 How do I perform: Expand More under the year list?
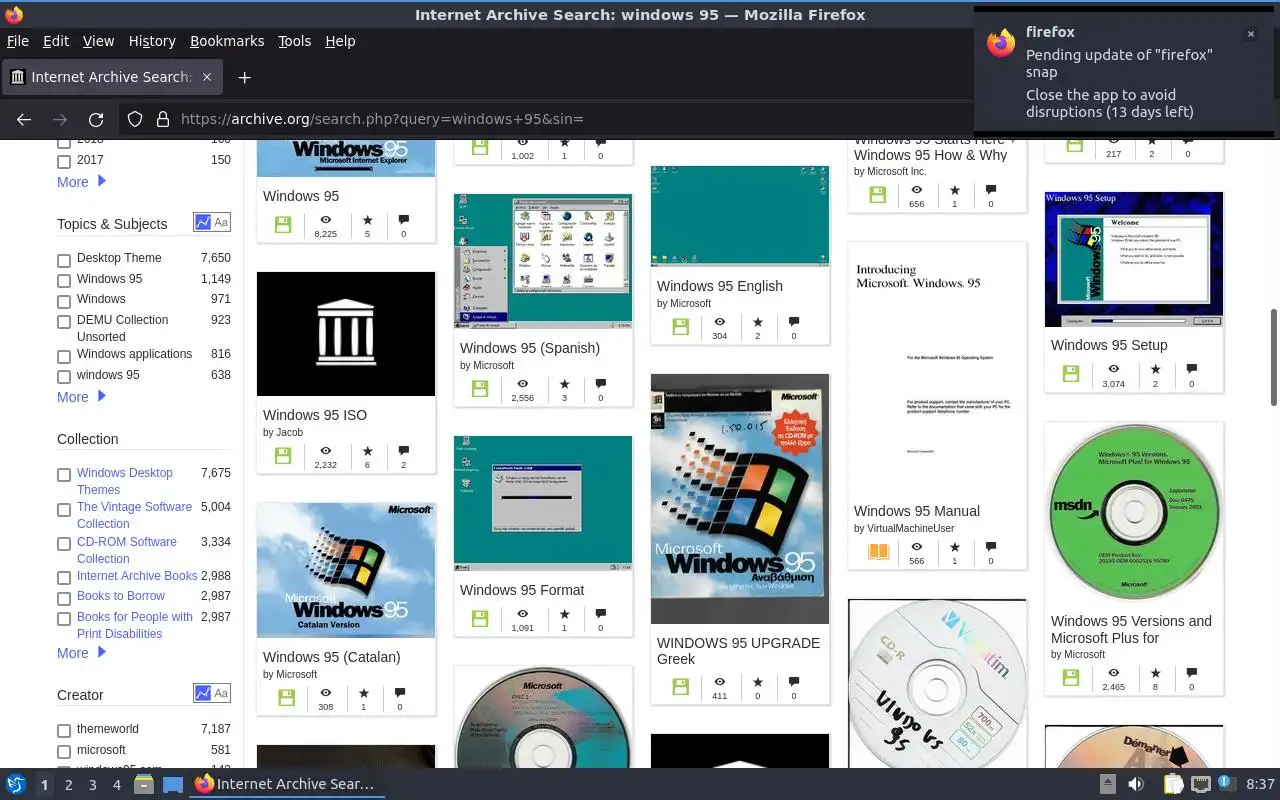(x=81, y=182)
